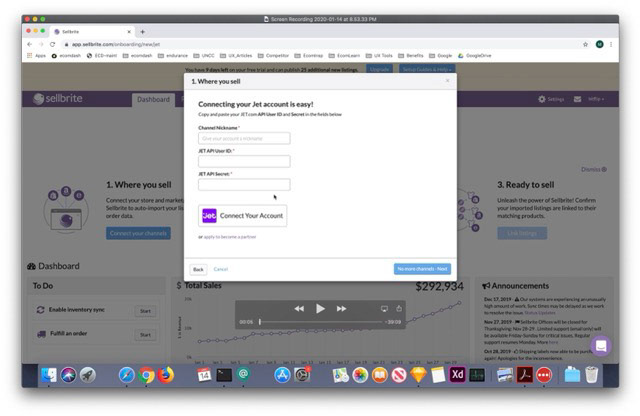
Task: Open the Benefits bookmarks folder
Action: (411, 56)
